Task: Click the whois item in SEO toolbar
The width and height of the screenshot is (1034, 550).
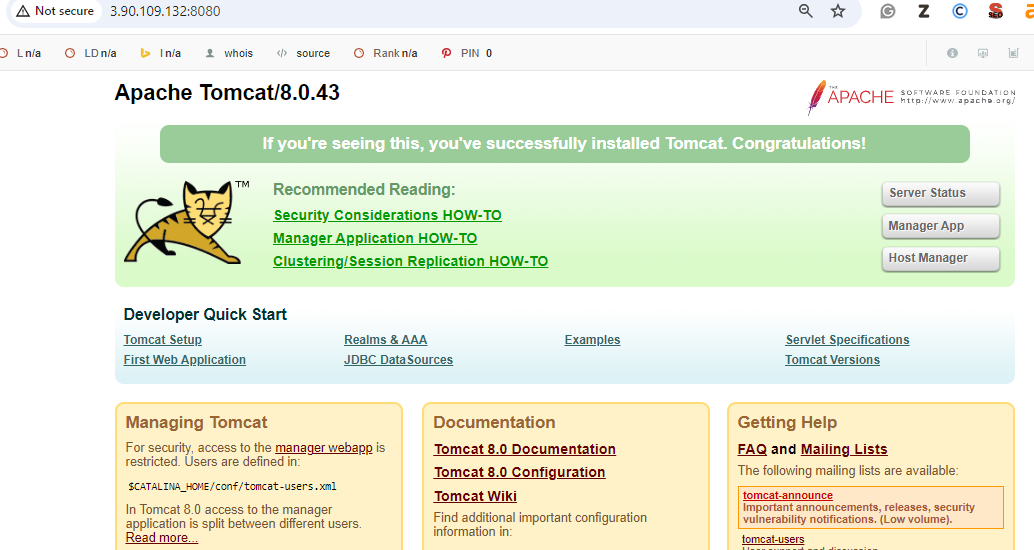Action: (x=229, y=53)
